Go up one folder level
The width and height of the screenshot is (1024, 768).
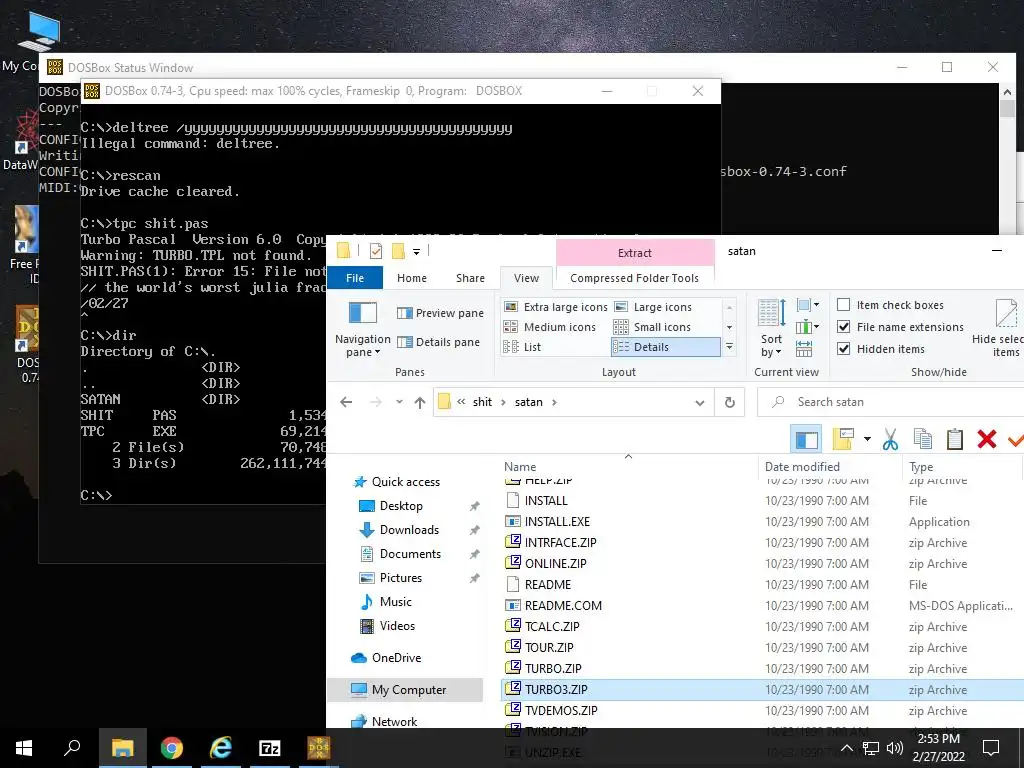click(420, 402)
